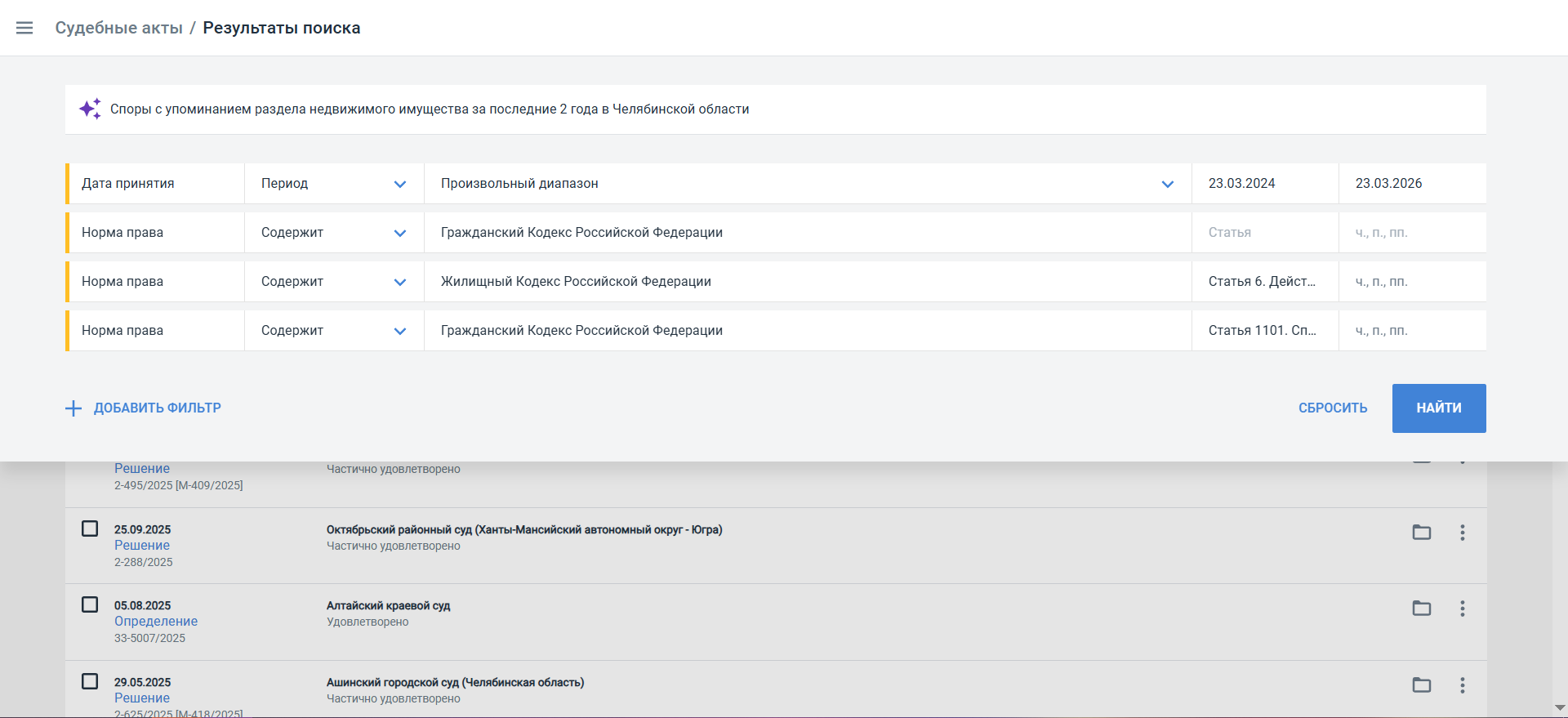Open the hamburger navigation menu
Screen dimensions: 1568x718
[x=24, y=28]
